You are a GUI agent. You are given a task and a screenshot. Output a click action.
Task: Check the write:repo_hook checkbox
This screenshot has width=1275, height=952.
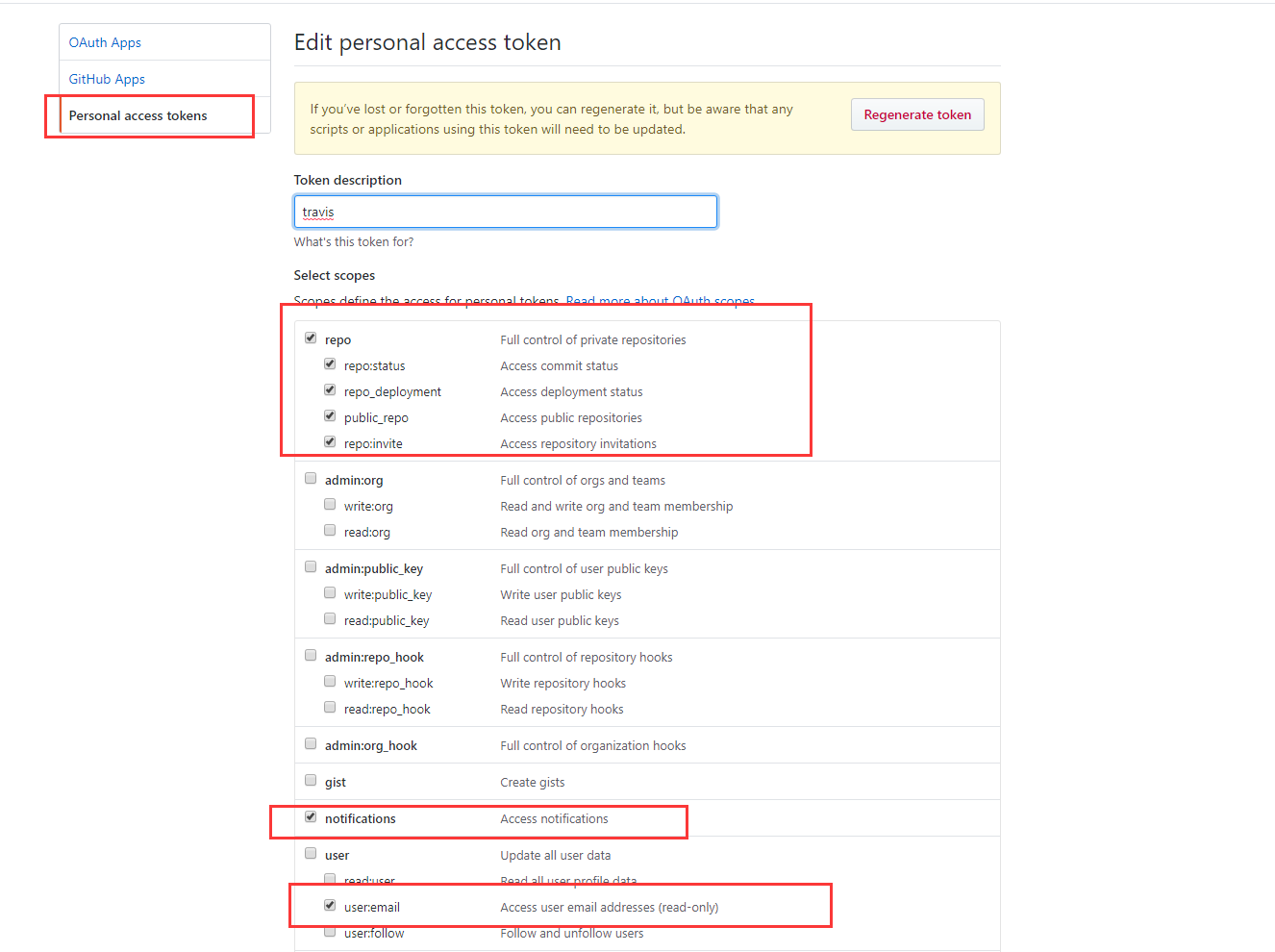pos(330,682)
